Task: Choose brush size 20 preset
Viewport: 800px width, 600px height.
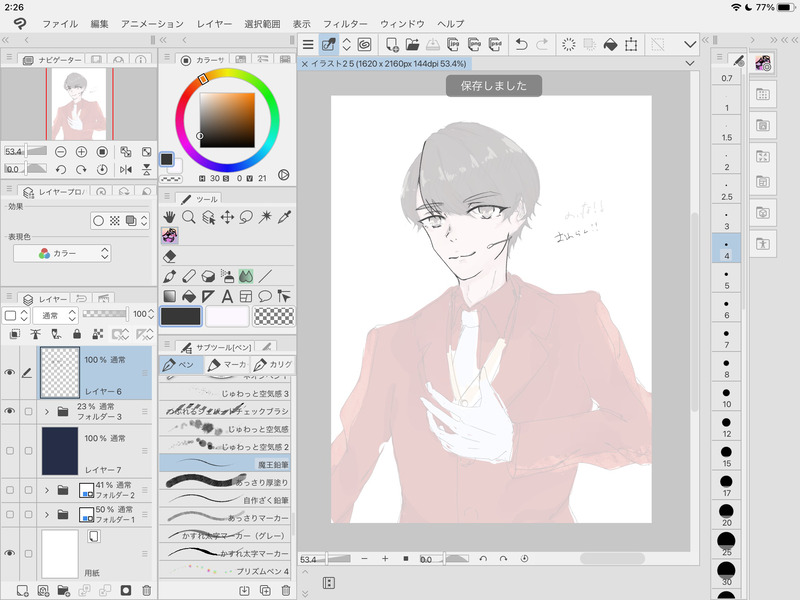Action: tap(726, 515)
